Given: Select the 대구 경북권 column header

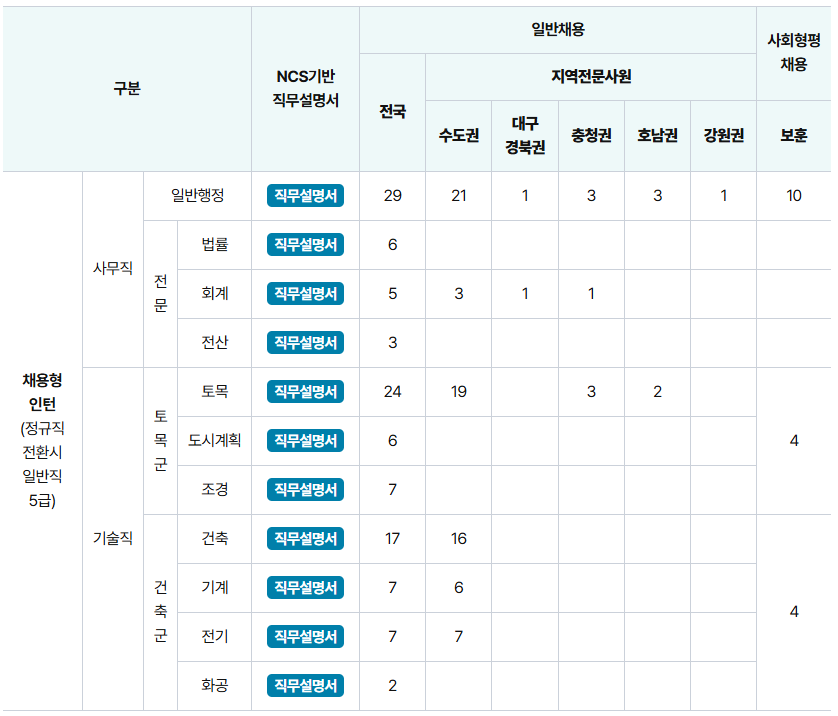Looking at the screenshot, I should (x=525, y=136).
